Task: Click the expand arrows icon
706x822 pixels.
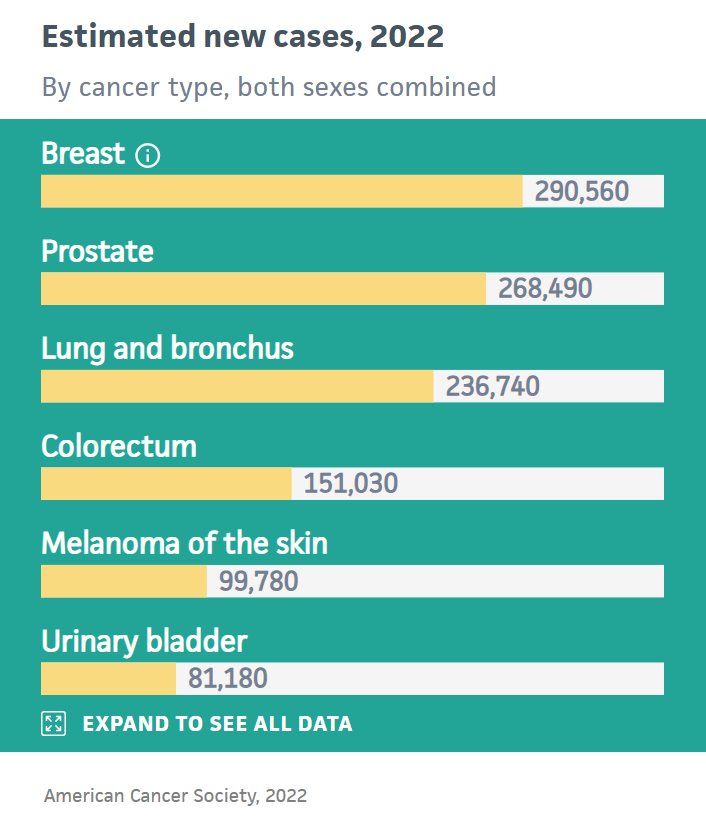Action: point(53,724)
